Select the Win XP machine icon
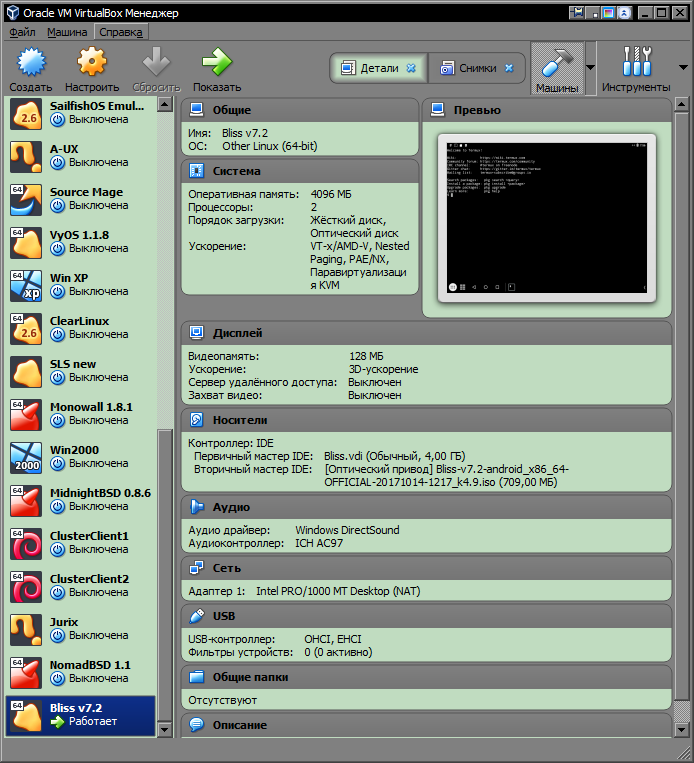This screenshot has width=694, height=763. (26, 286)
